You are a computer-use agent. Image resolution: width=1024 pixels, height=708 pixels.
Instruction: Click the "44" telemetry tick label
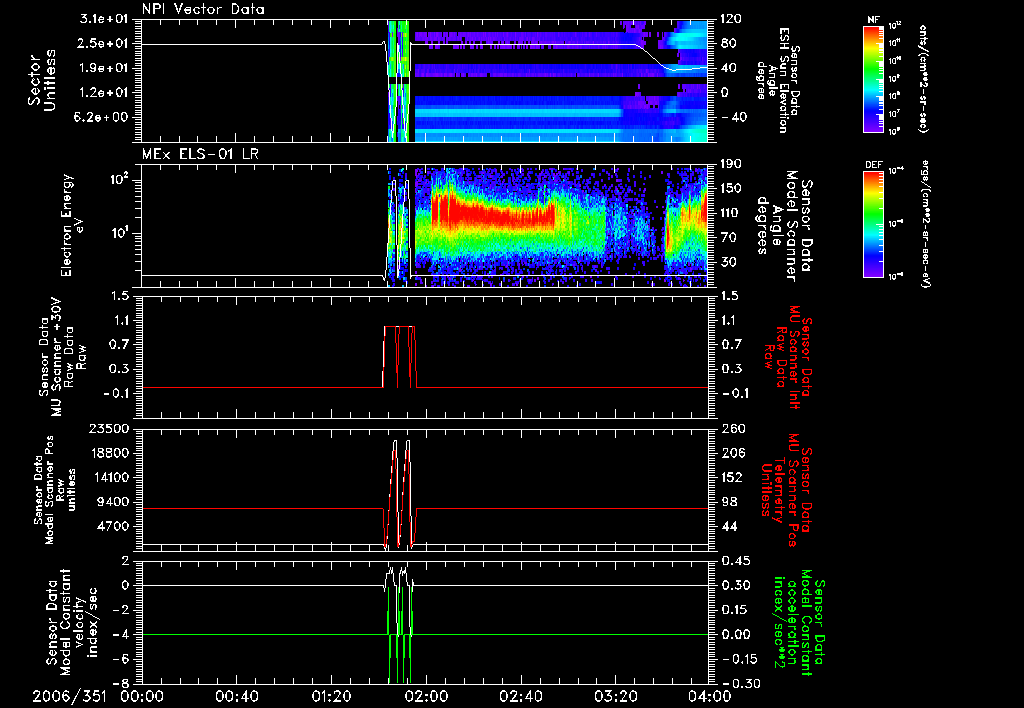point(729,526)
